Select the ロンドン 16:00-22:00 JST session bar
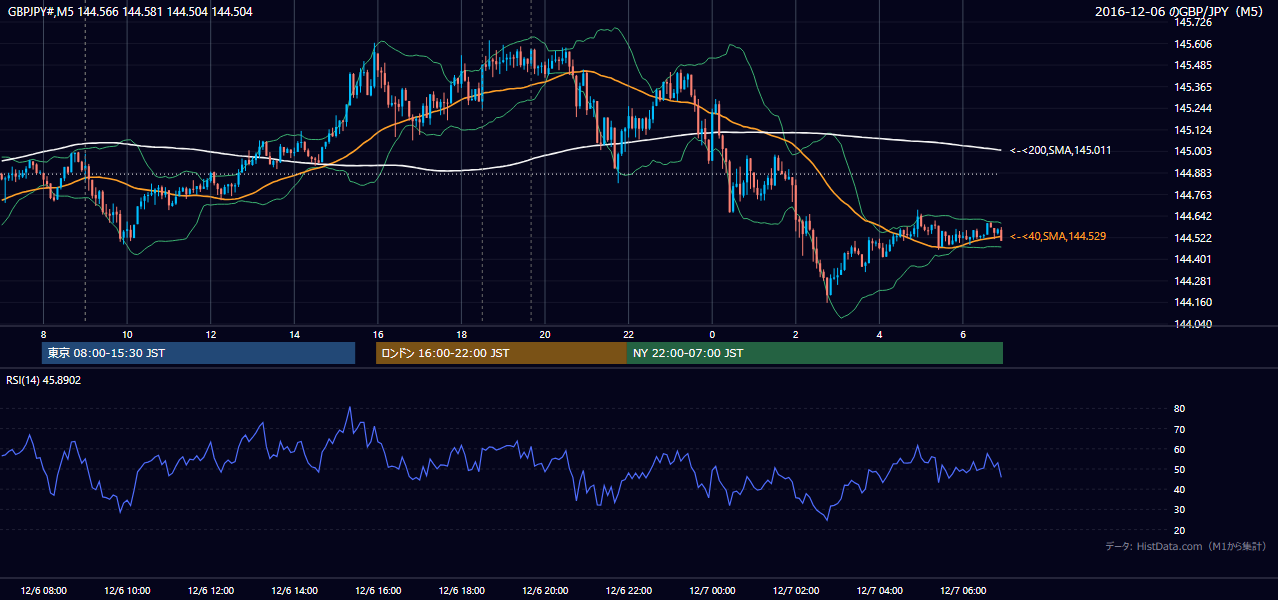This screenshot has height=600, width=1278. (x=501, y=353)
